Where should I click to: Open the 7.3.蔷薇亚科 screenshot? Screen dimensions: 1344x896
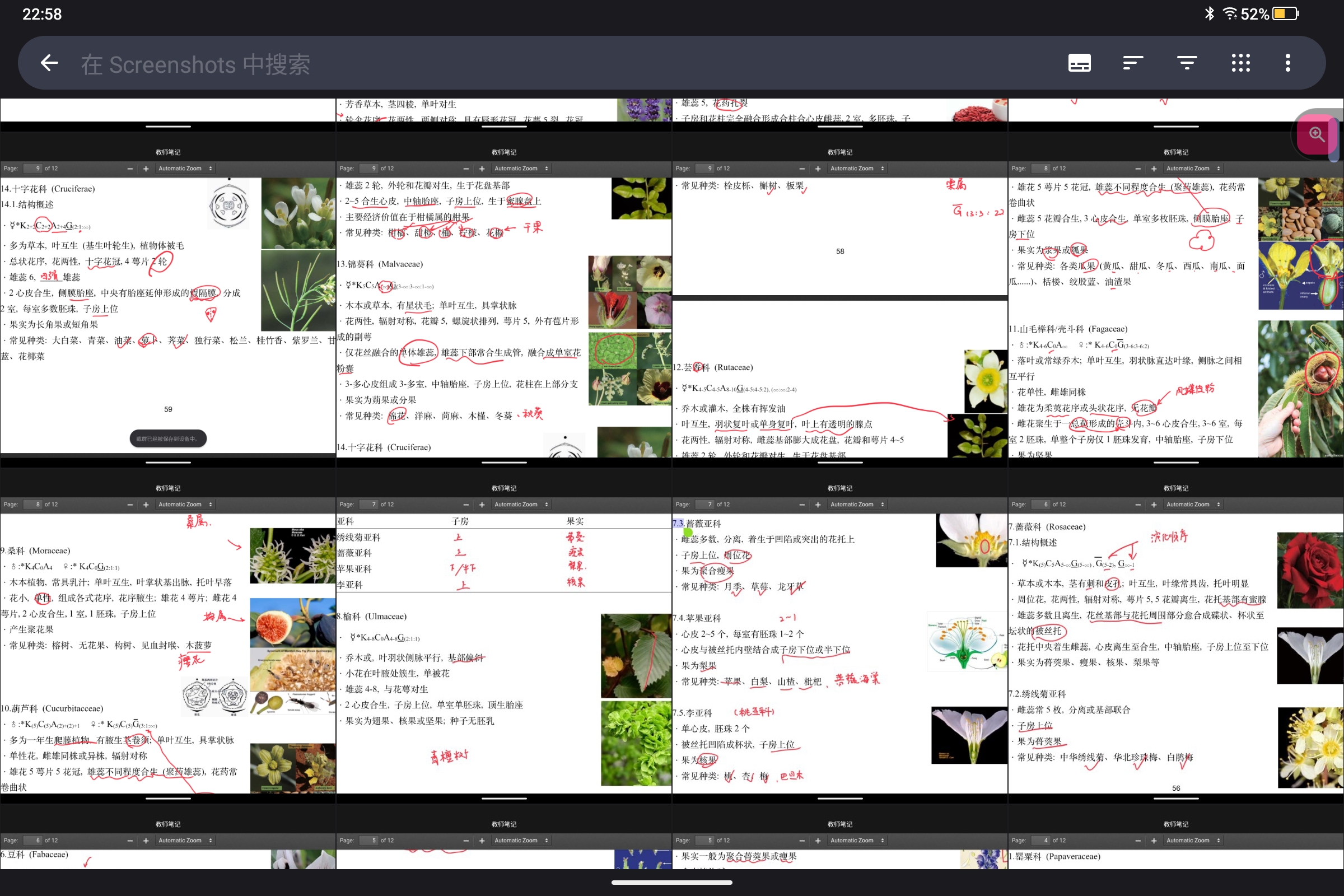[840, 636]
